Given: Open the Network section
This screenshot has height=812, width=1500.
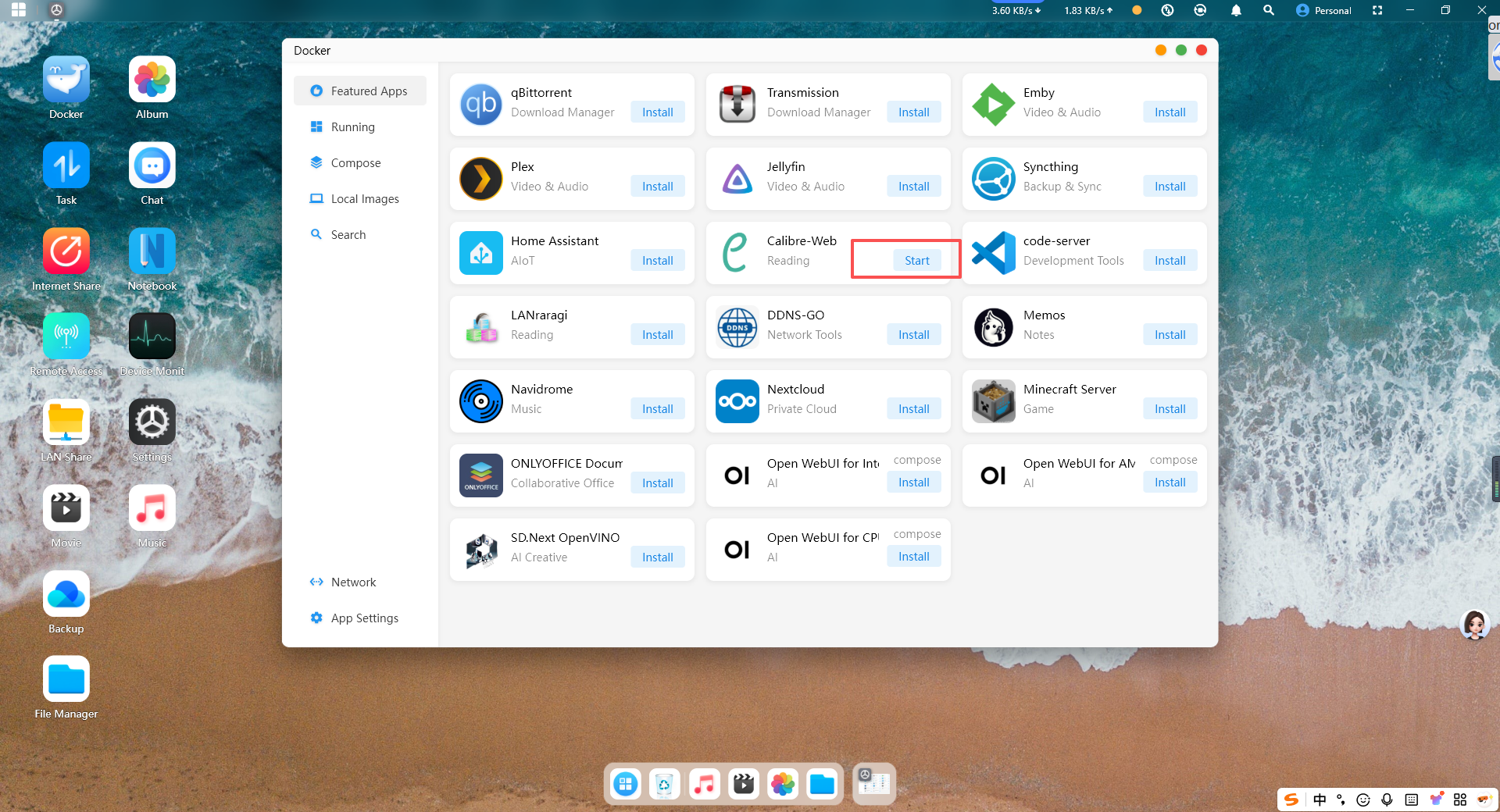Looking at the screenshot, I should 360,582.
